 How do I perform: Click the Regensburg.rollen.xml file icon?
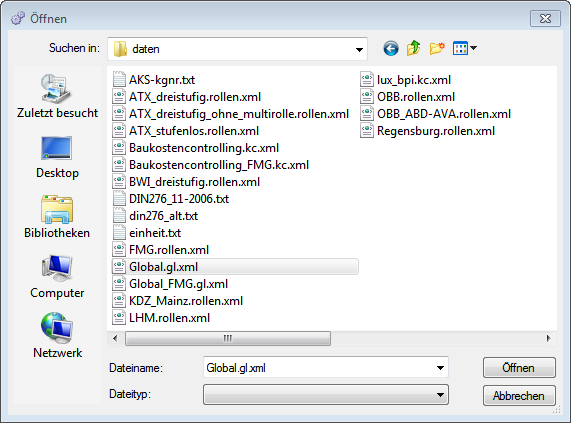pos(367,130)
